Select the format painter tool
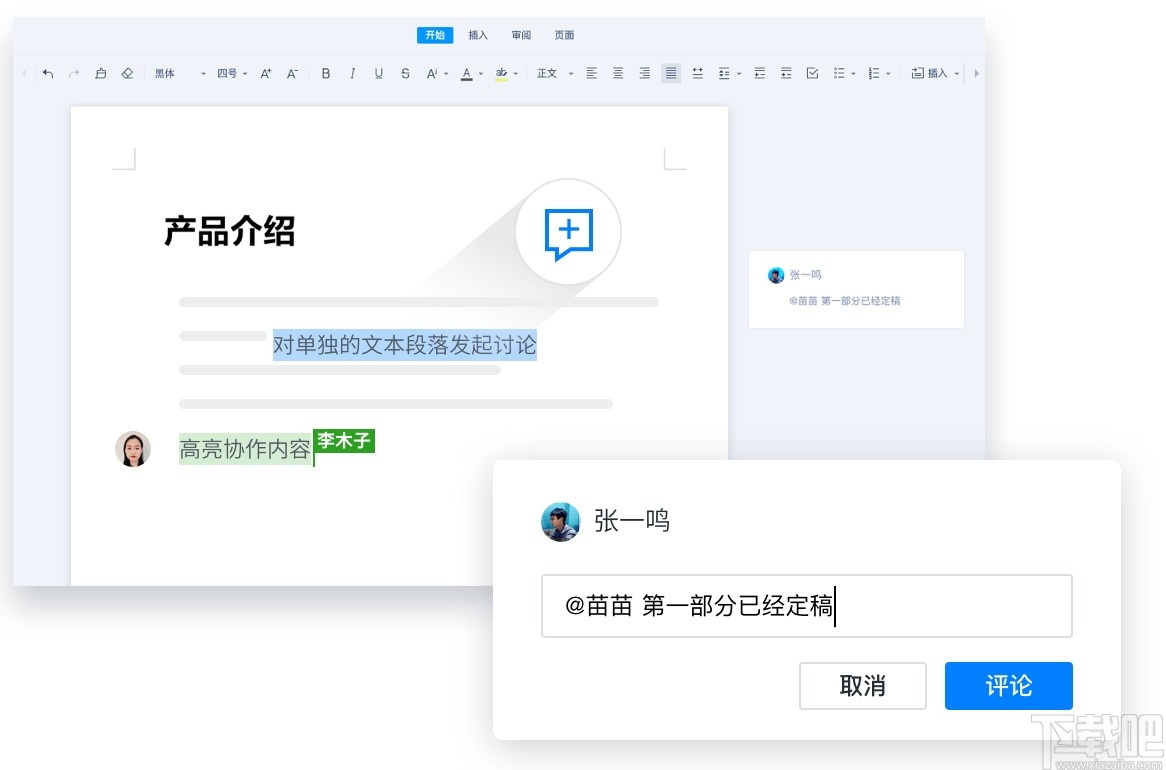This screenshot has width=1166, height=770. coord(101,72)
